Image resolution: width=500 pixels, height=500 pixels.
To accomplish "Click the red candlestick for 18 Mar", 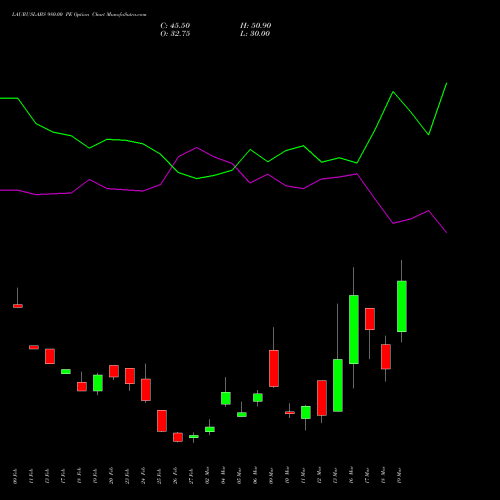I will point(386,357).
